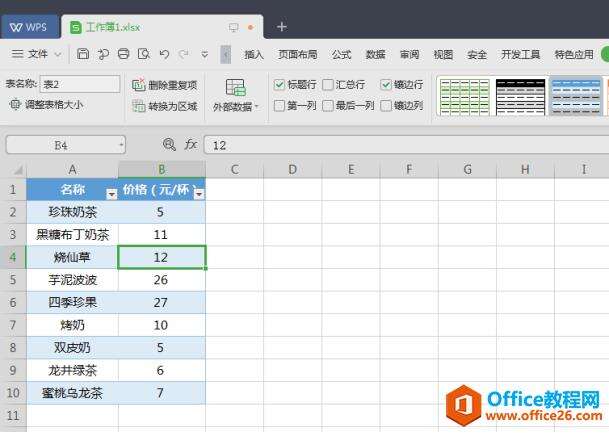Open filter dropdown for 名称 column
609x433 pixels.
[x=111, y=194]
